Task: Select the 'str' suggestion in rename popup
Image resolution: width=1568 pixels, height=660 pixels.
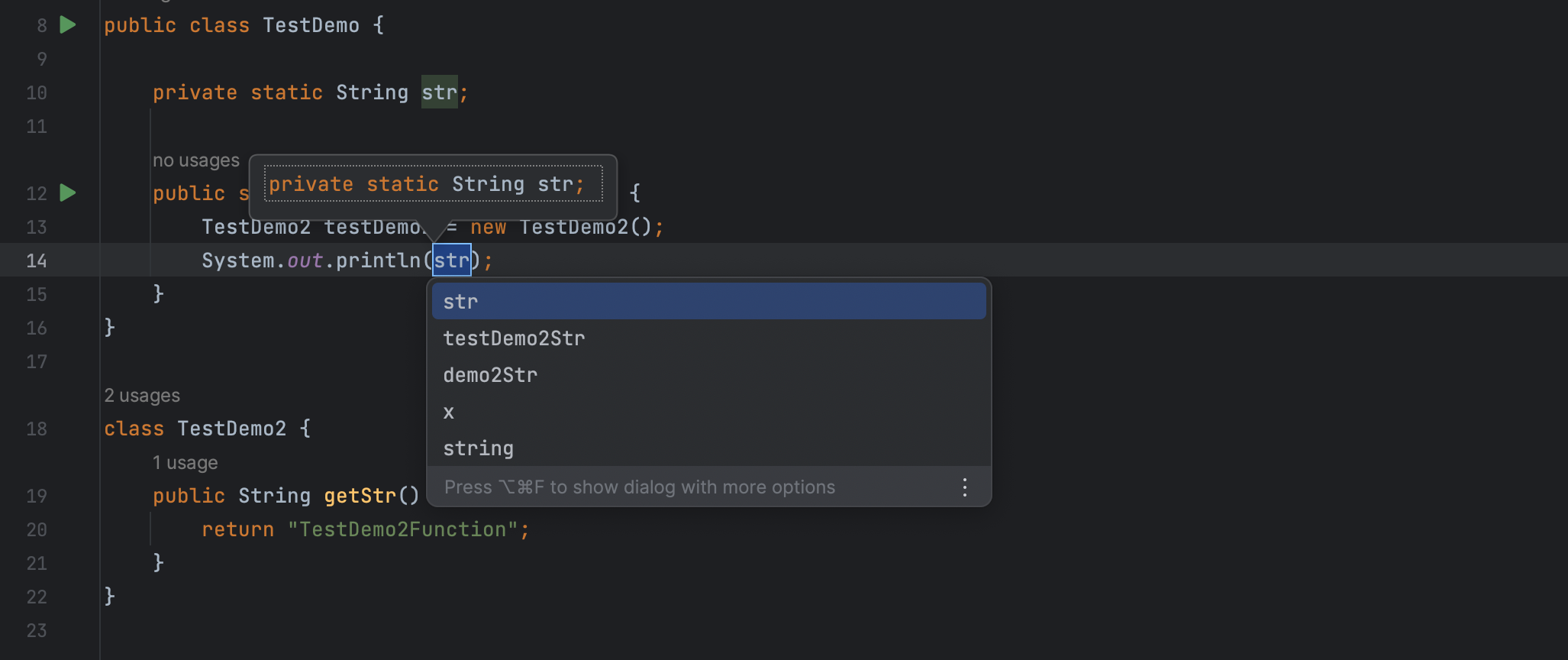Action: tap(708, 302)
